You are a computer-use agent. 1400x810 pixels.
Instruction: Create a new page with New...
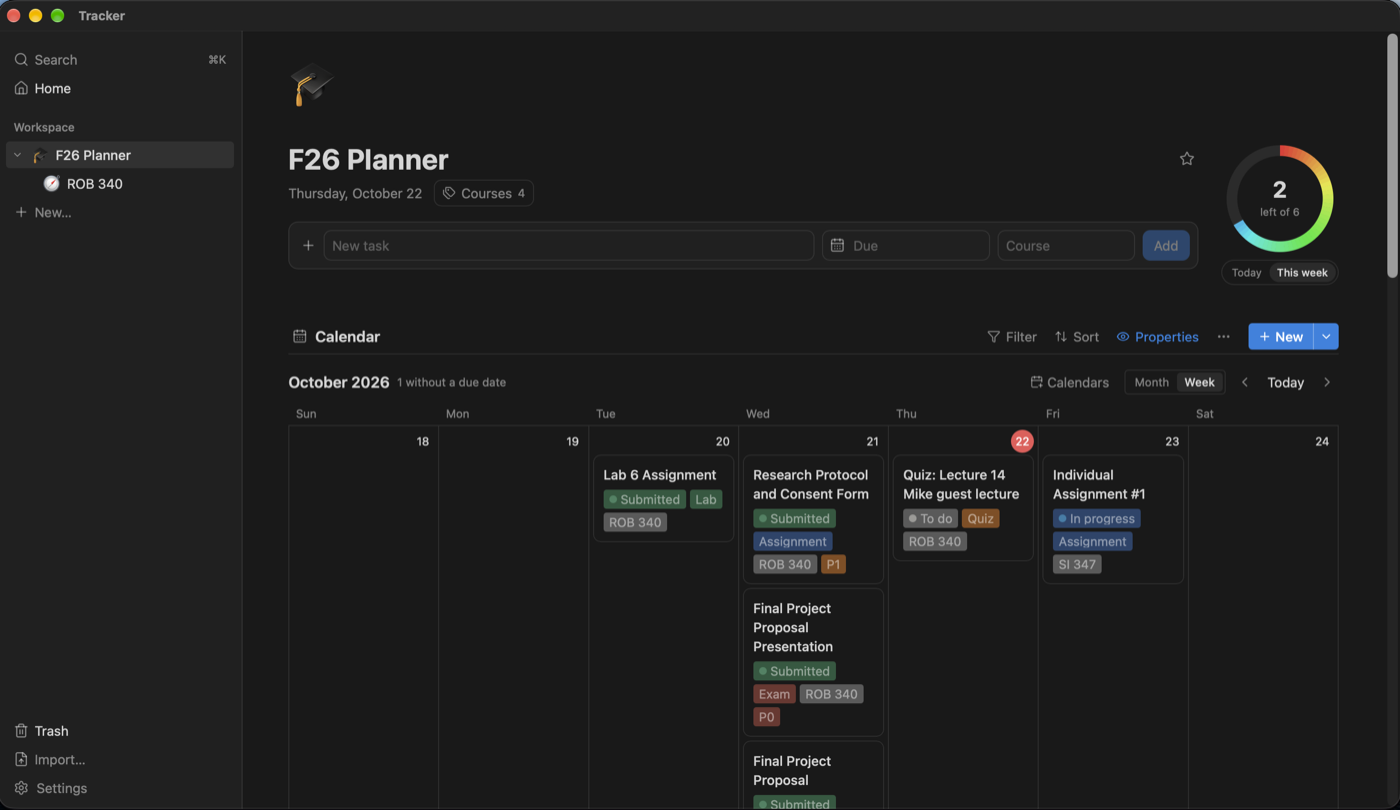click(x=120, y=213)
